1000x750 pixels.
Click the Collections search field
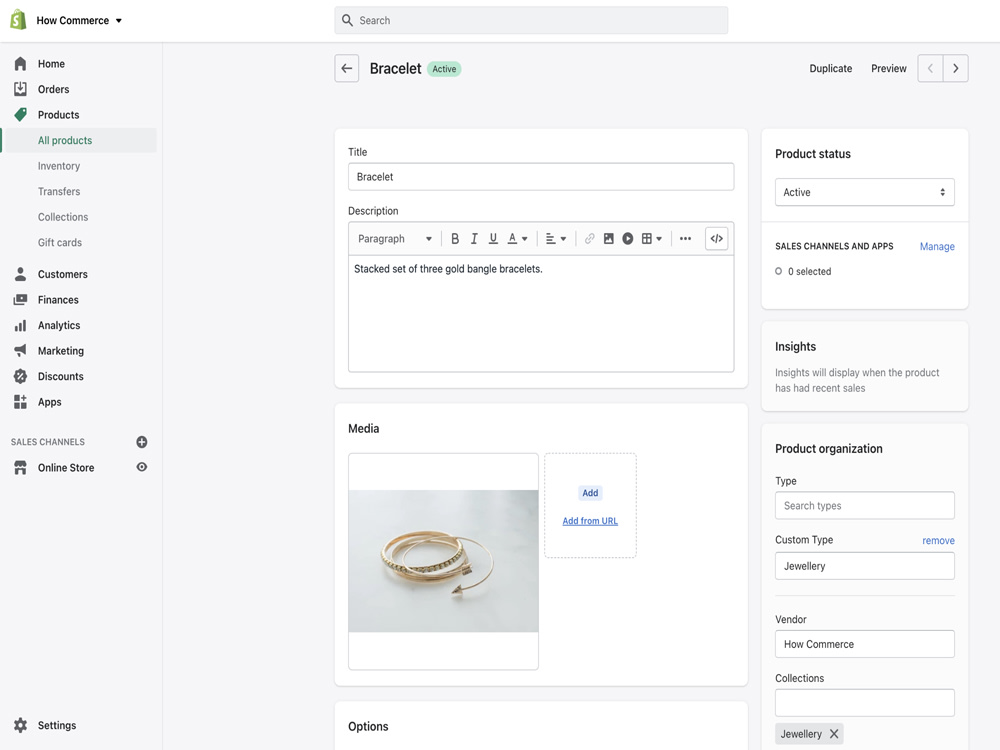864,703
